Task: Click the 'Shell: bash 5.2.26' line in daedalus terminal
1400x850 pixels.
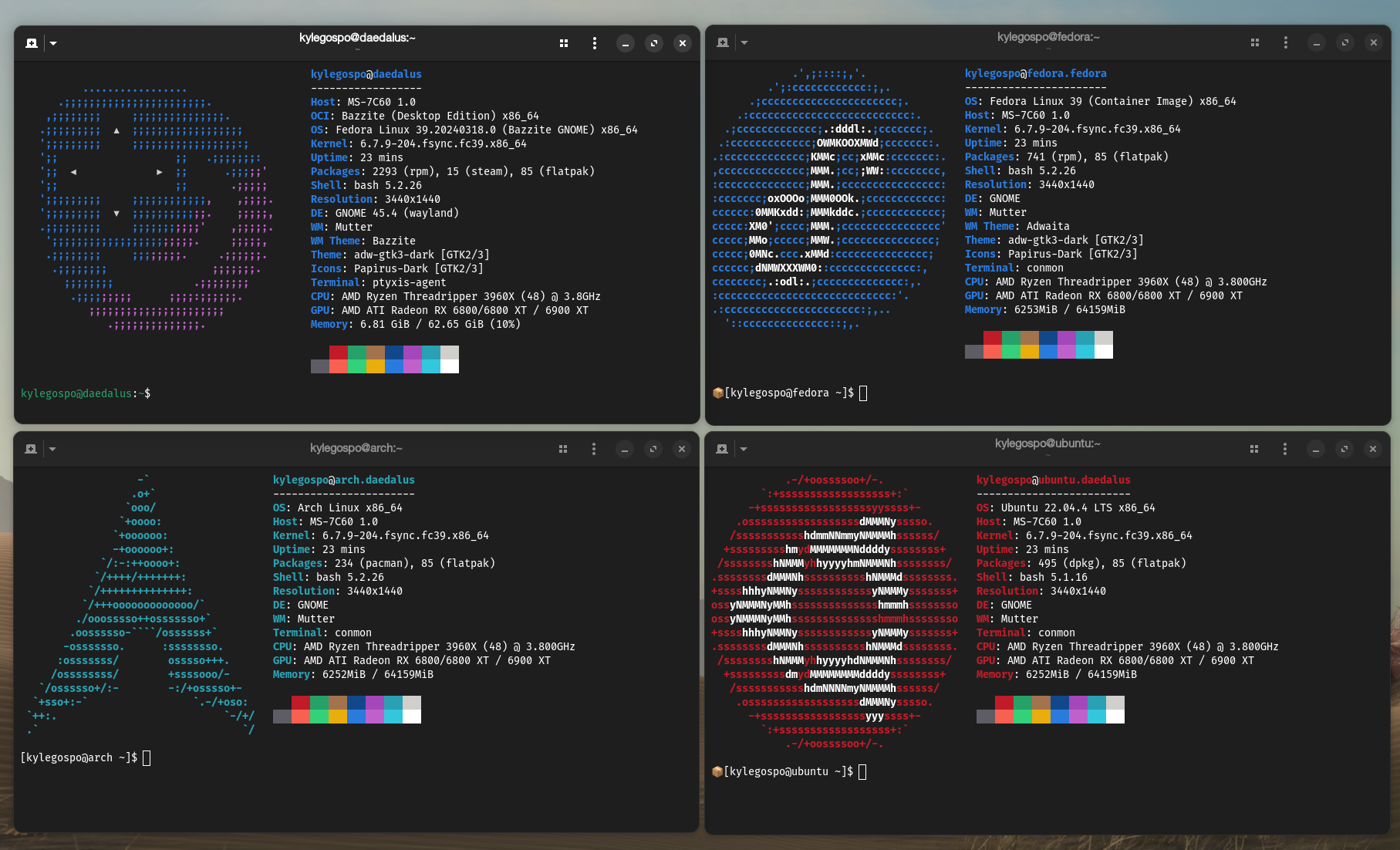Action: 366,185
